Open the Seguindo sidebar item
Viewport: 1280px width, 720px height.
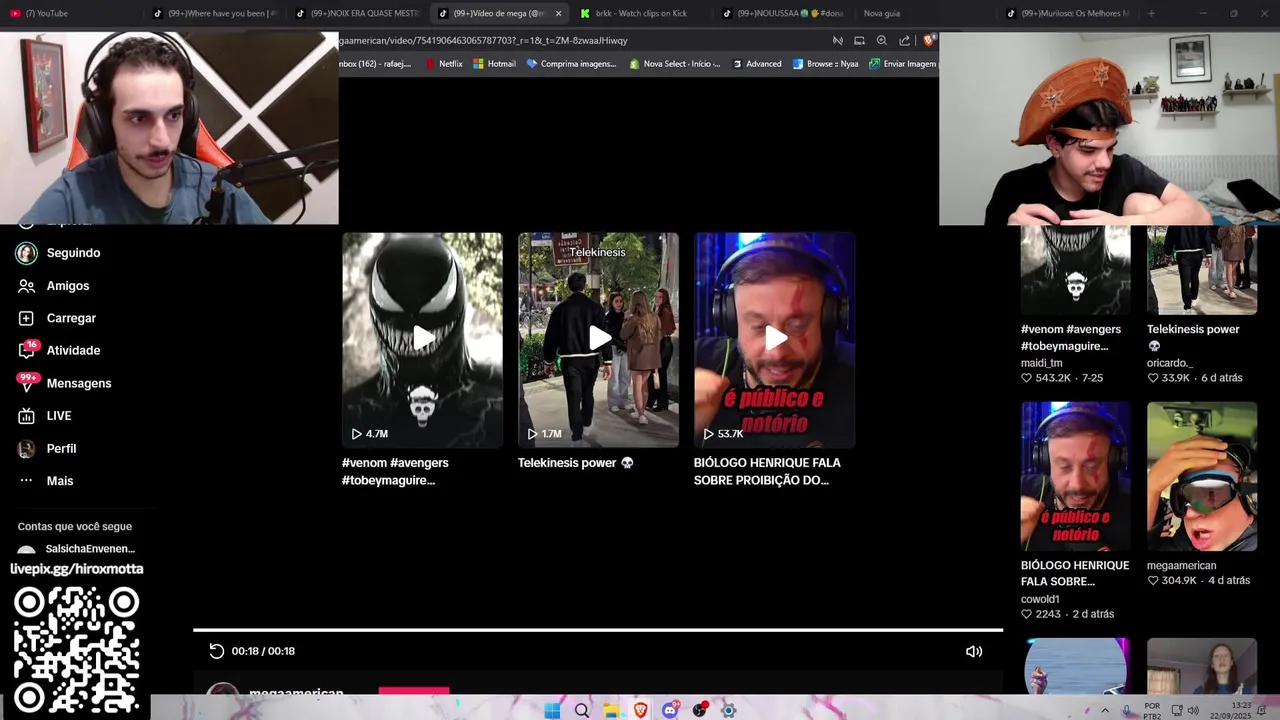tap(58, 253)
